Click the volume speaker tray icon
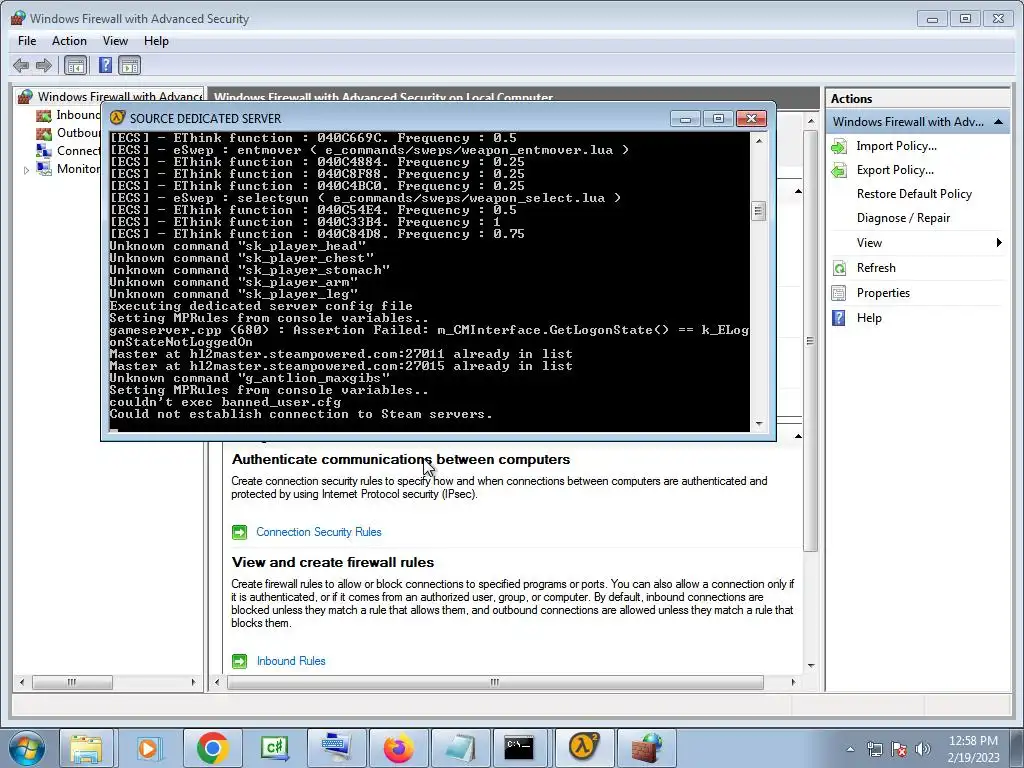 point(922,749)
